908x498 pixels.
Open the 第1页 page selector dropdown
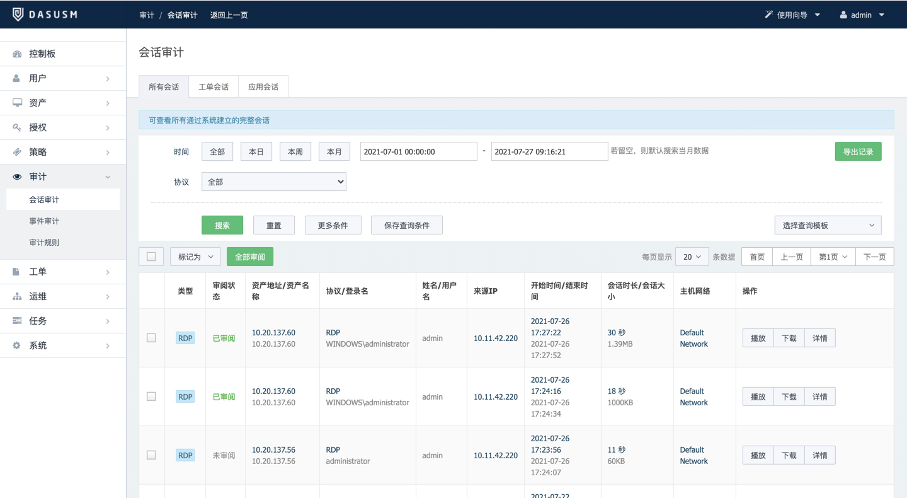tap(833, 257)
